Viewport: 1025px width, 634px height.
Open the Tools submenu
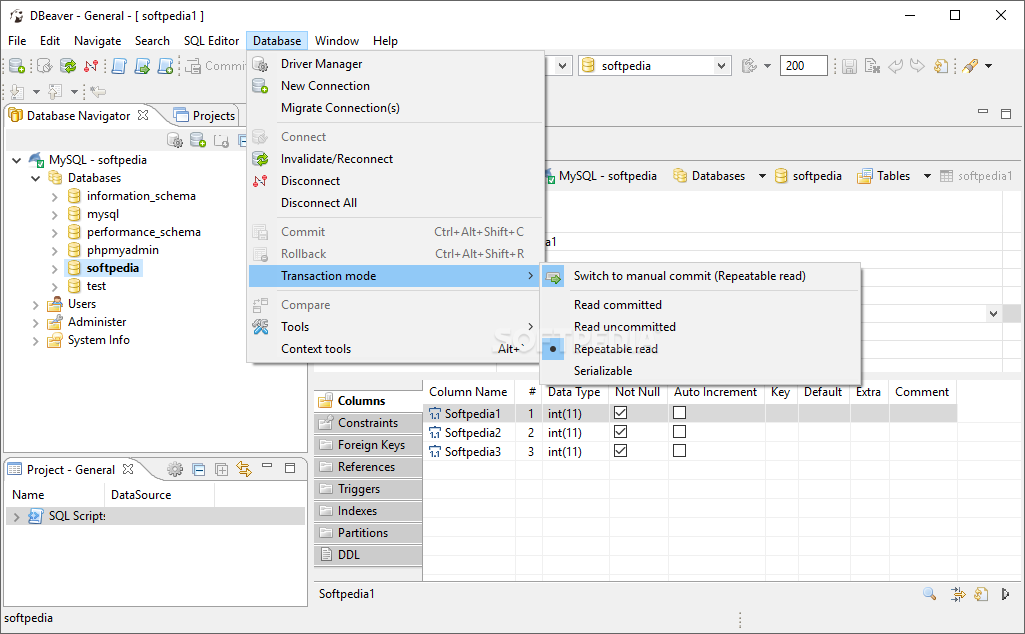click(395, 327)
